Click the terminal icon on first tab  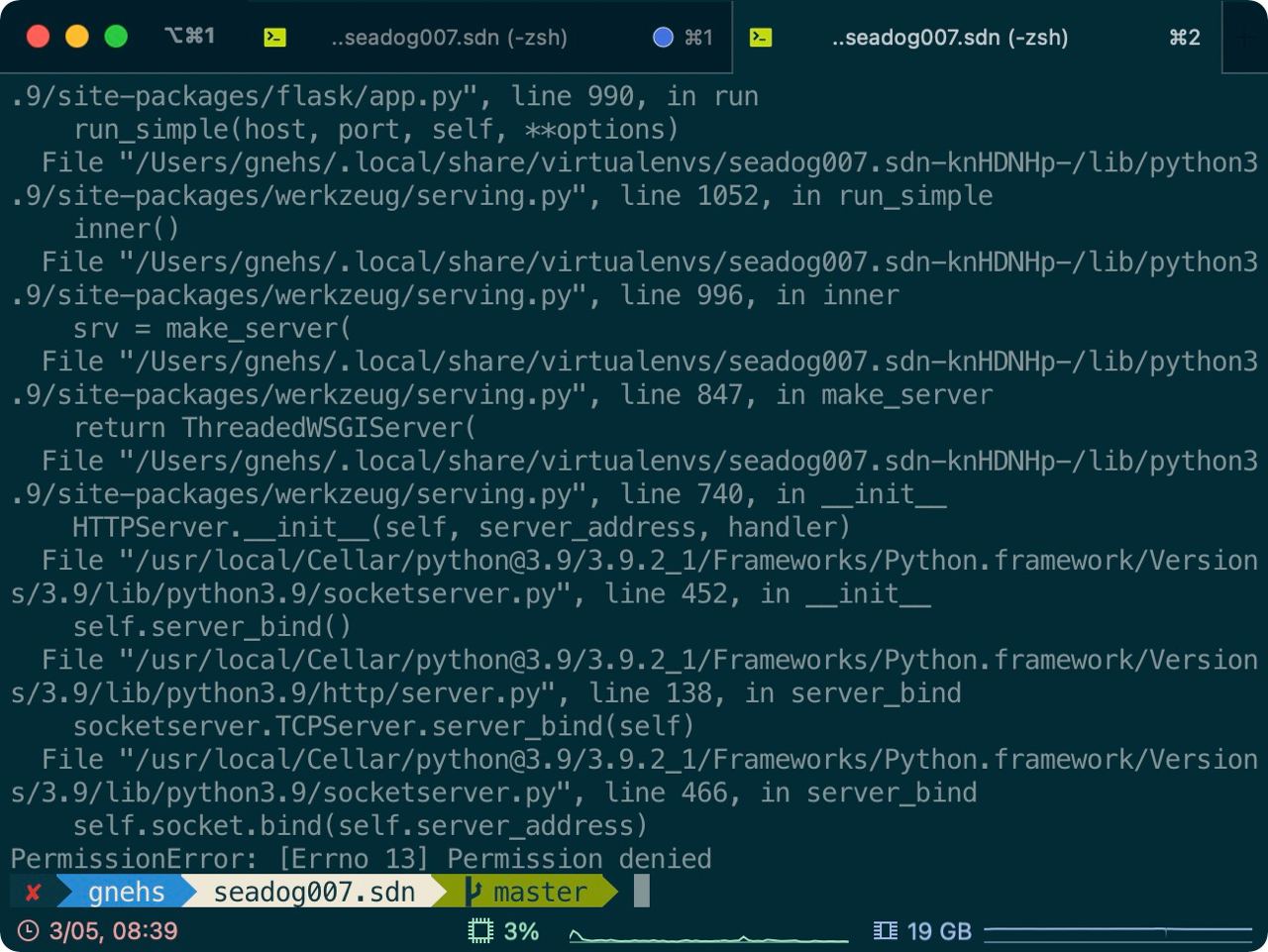[275, 38]
